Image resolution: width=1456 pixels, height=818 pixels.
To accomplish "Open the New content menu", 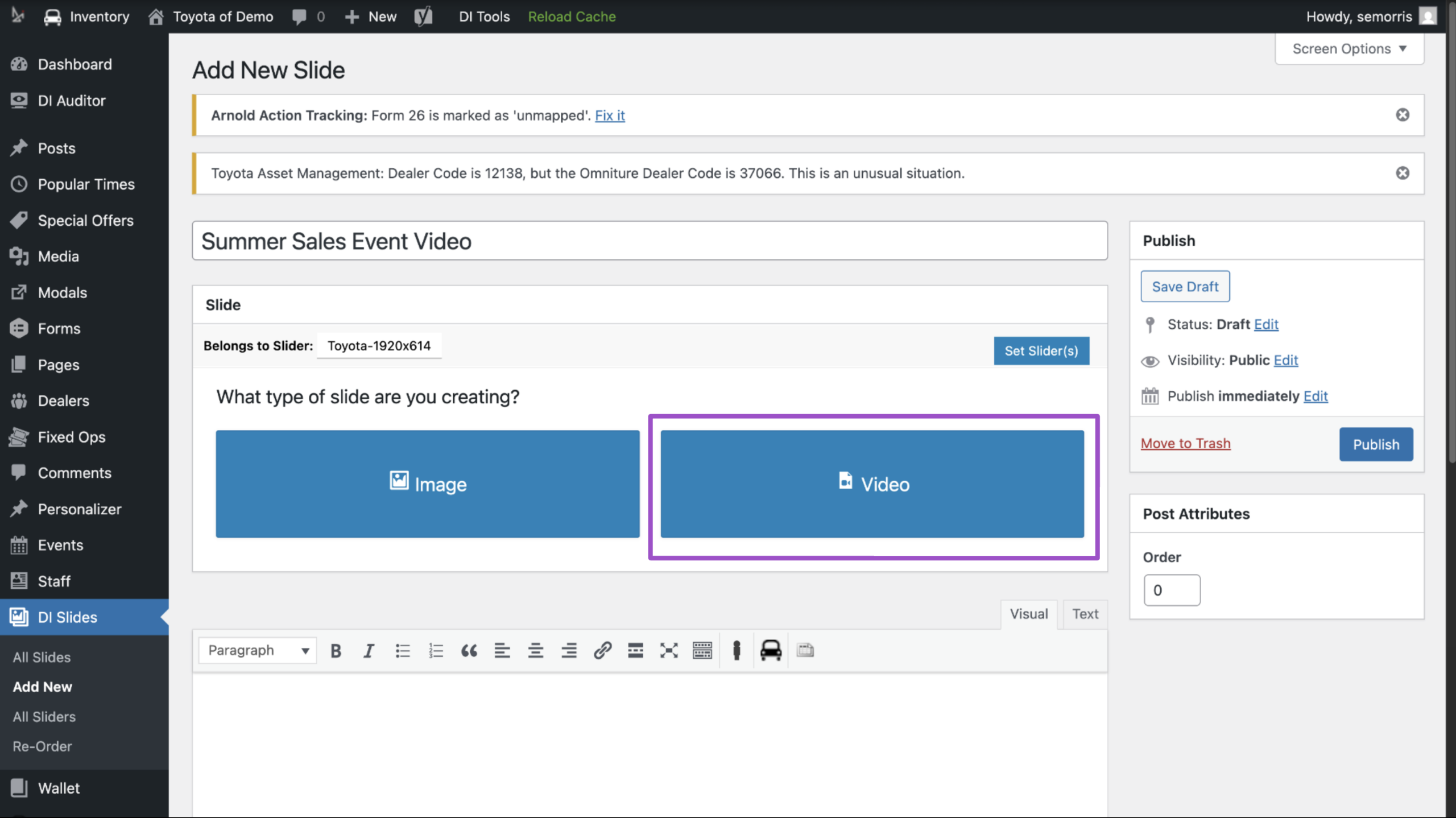I will 370,16.
